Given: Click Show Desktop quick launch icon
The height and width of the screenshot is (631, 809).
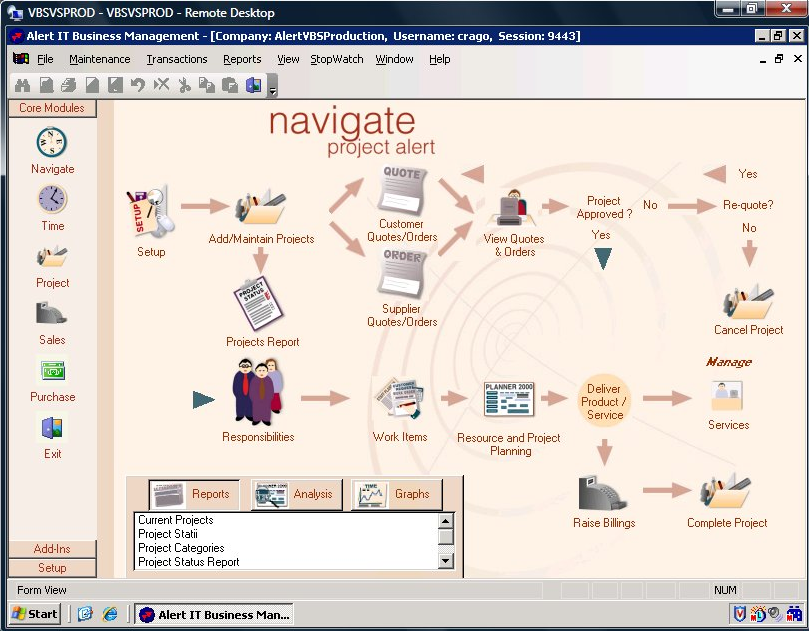Looking at the screenshot, I should [85, 614].
